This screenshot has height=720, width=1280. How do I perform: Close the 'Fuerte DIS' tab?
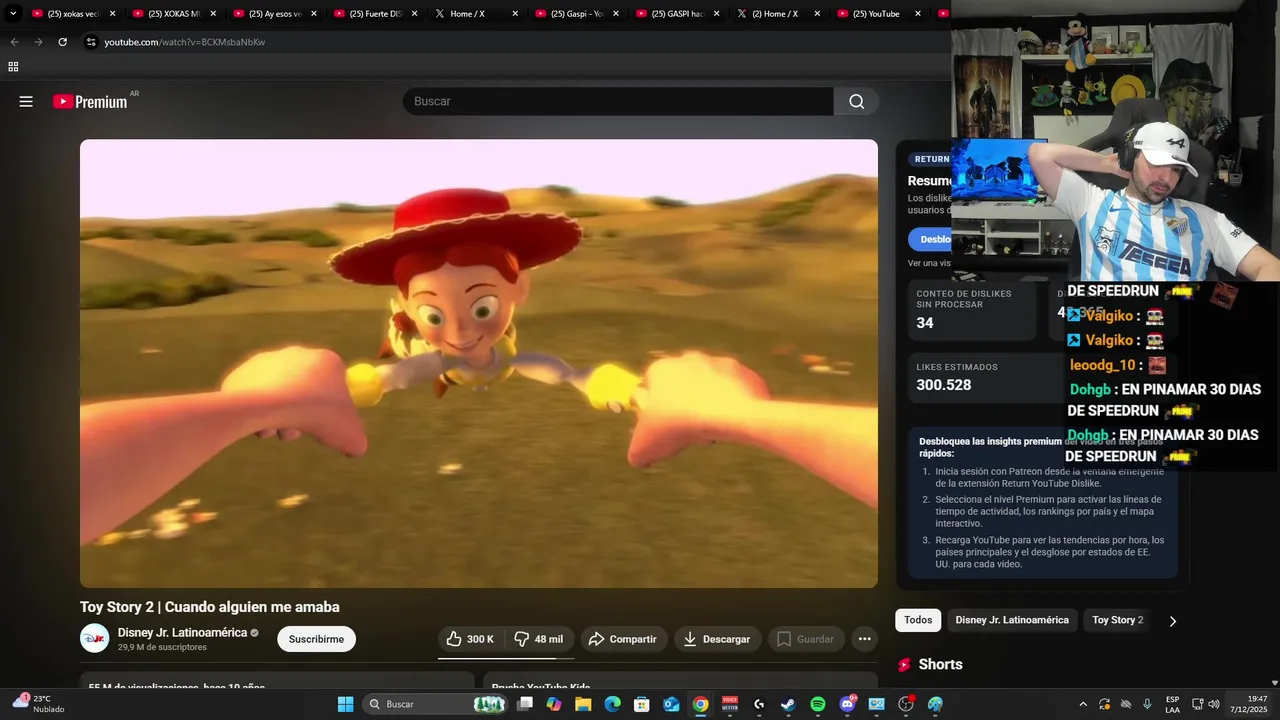point(415,14)
